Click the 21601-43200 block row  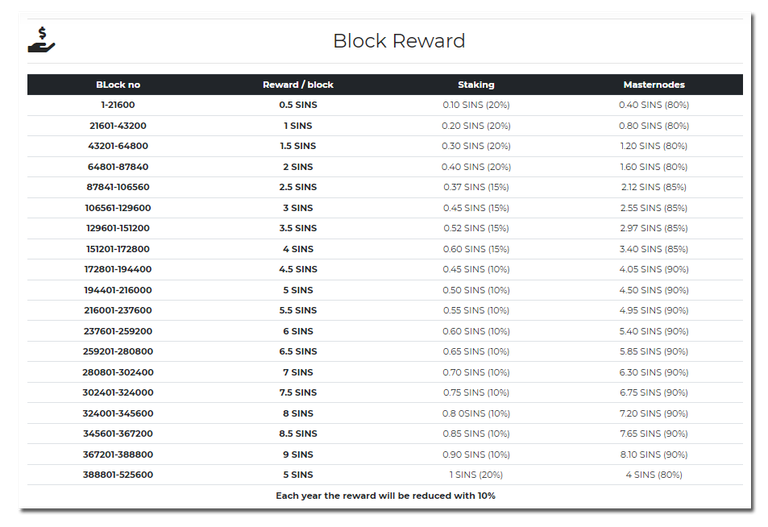[385, 126]
